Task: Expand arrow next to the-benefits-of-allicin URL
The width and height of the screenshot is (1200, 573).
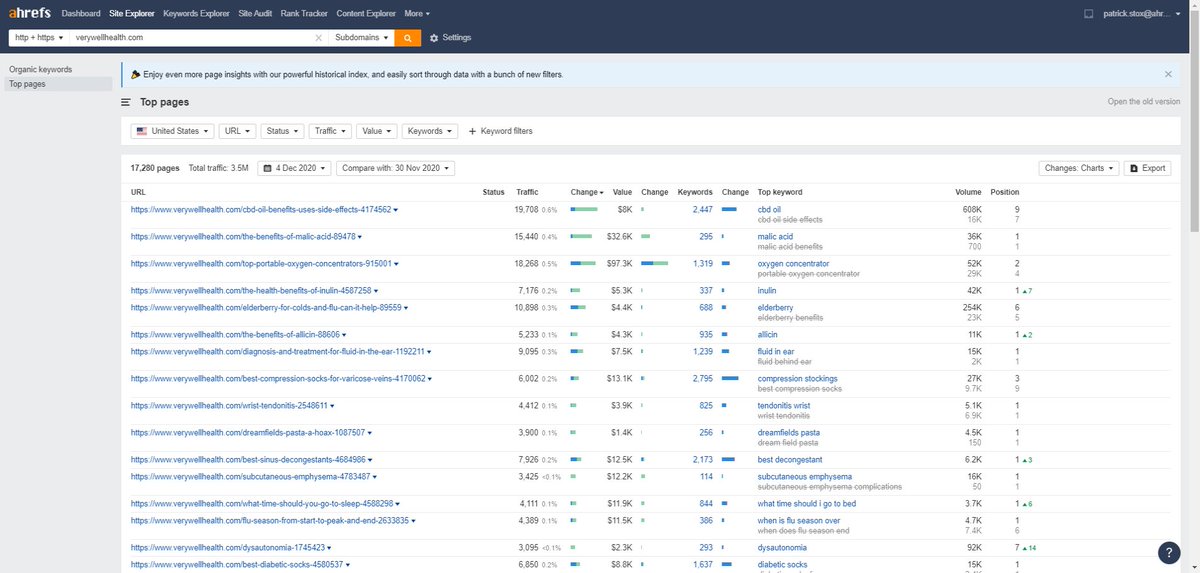Action: (346, 334)
